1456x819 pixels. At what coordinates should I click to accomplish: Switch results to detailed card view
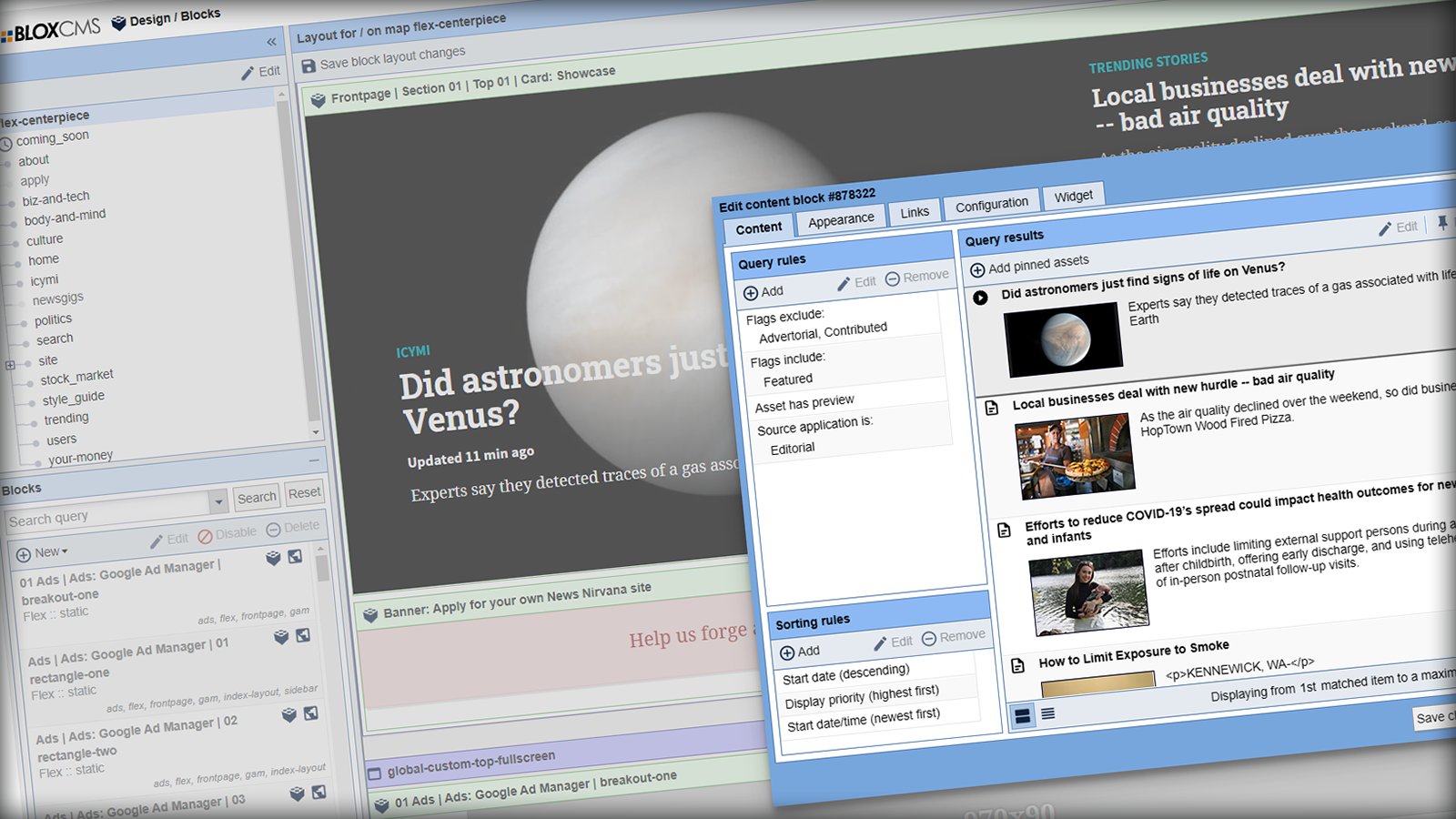click(x=1023, y=716)
